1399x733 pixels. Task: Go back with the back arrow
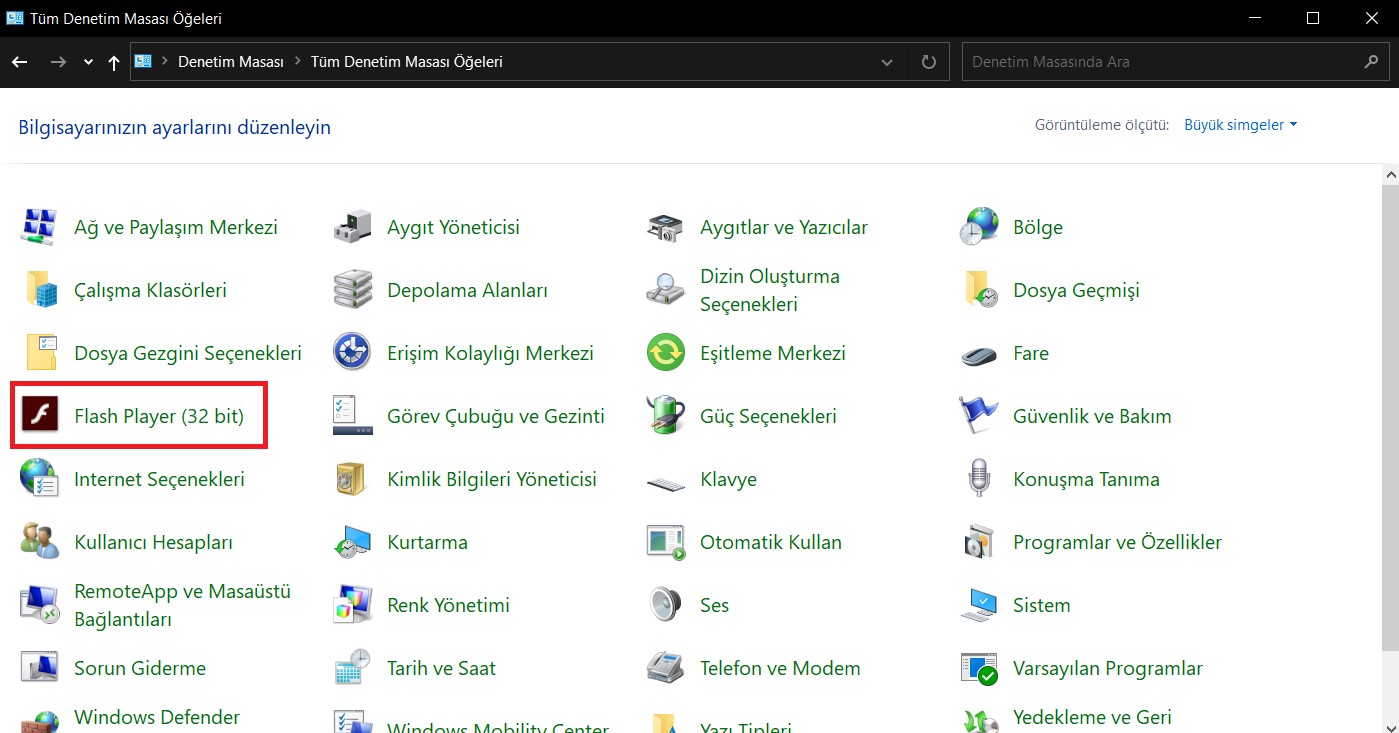[x=20, y=62]
